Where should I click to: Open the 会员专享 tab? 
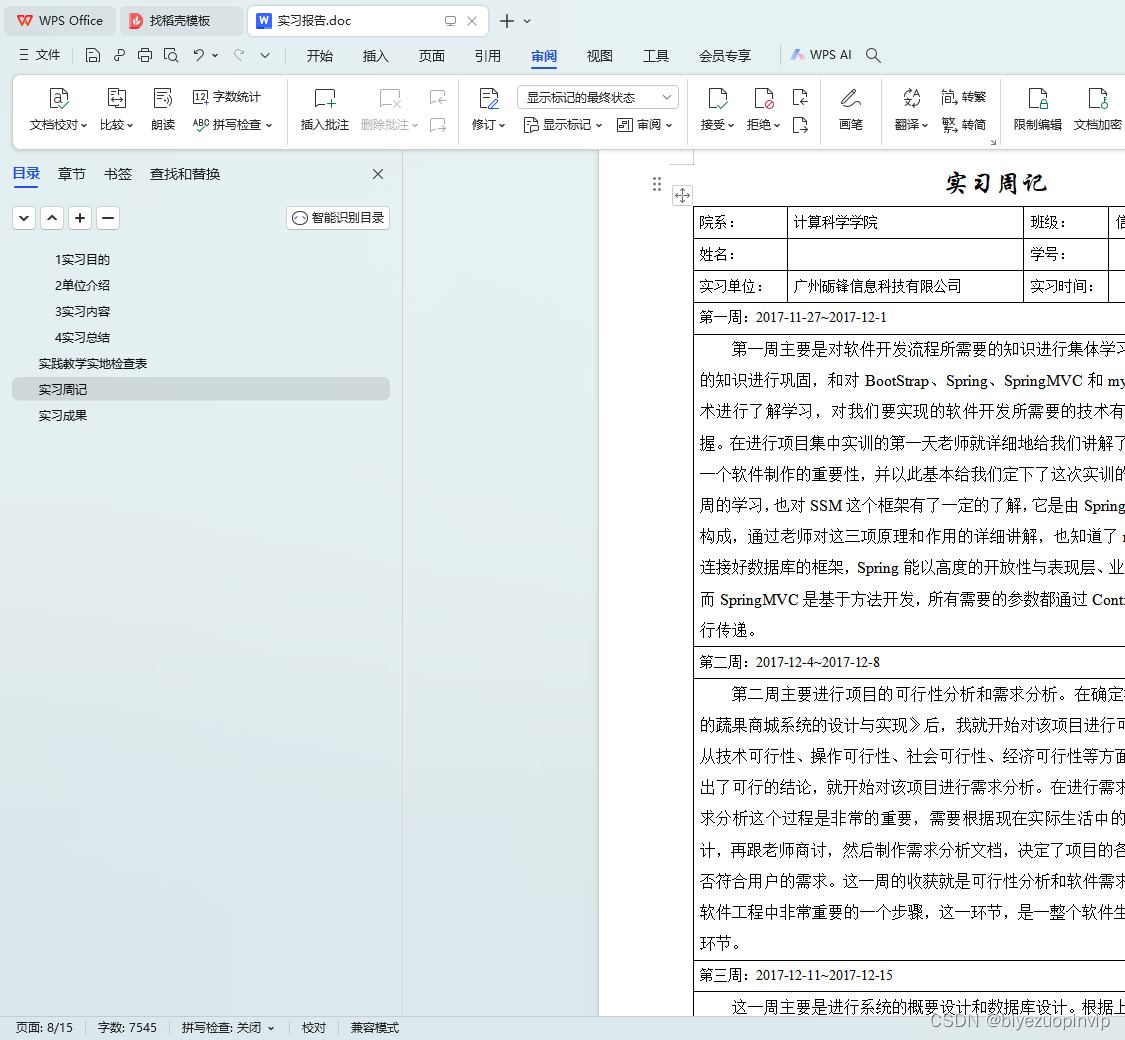[725, 55]
